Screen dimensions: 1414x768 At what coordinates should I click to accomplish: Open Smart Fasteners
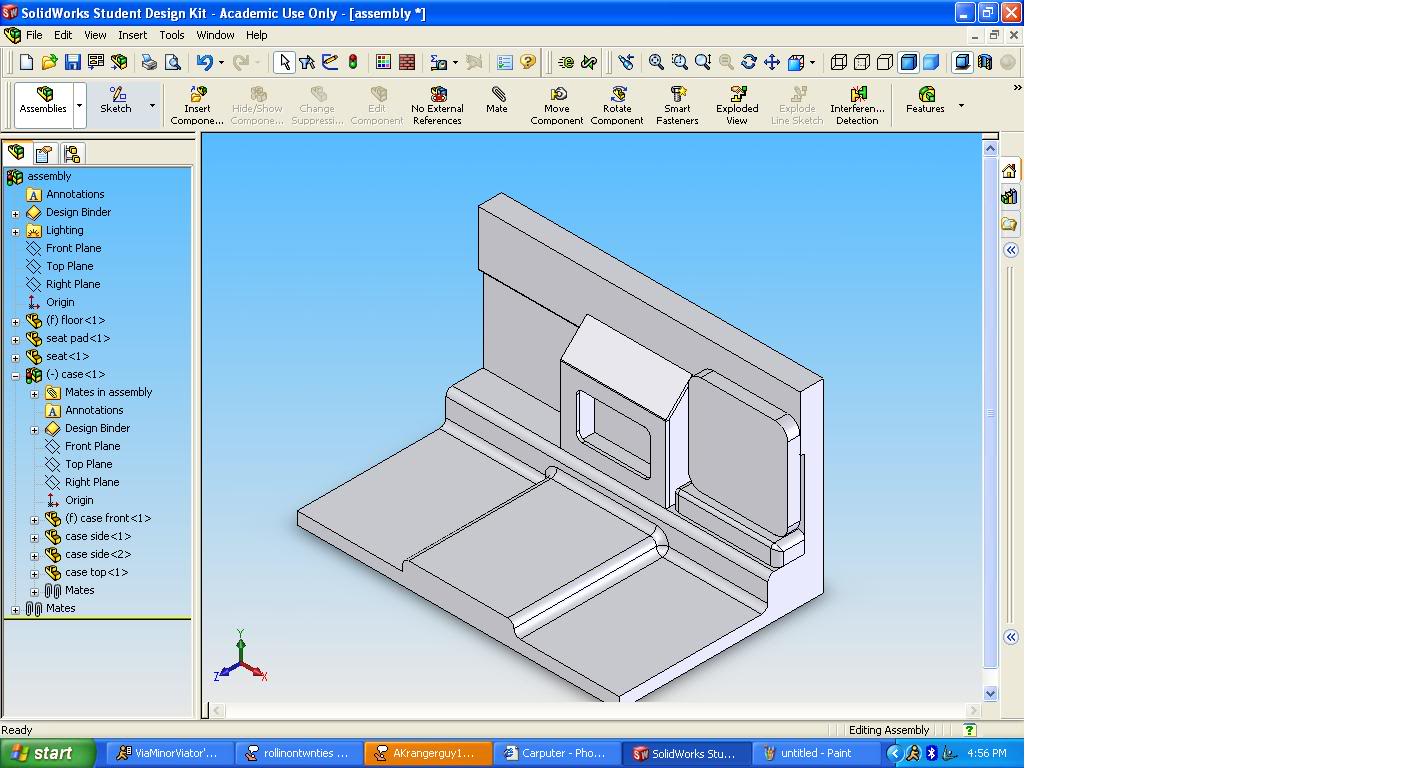tap(677, 105)
